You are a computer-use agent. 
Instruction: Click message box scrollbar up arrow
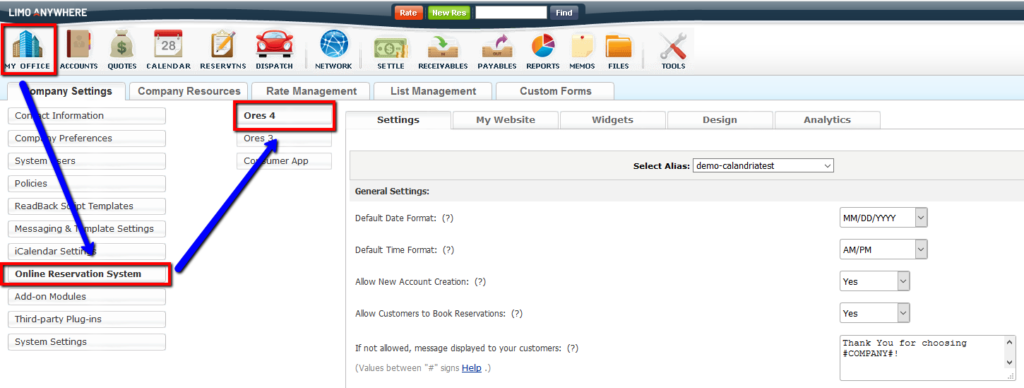[1010, 342]
